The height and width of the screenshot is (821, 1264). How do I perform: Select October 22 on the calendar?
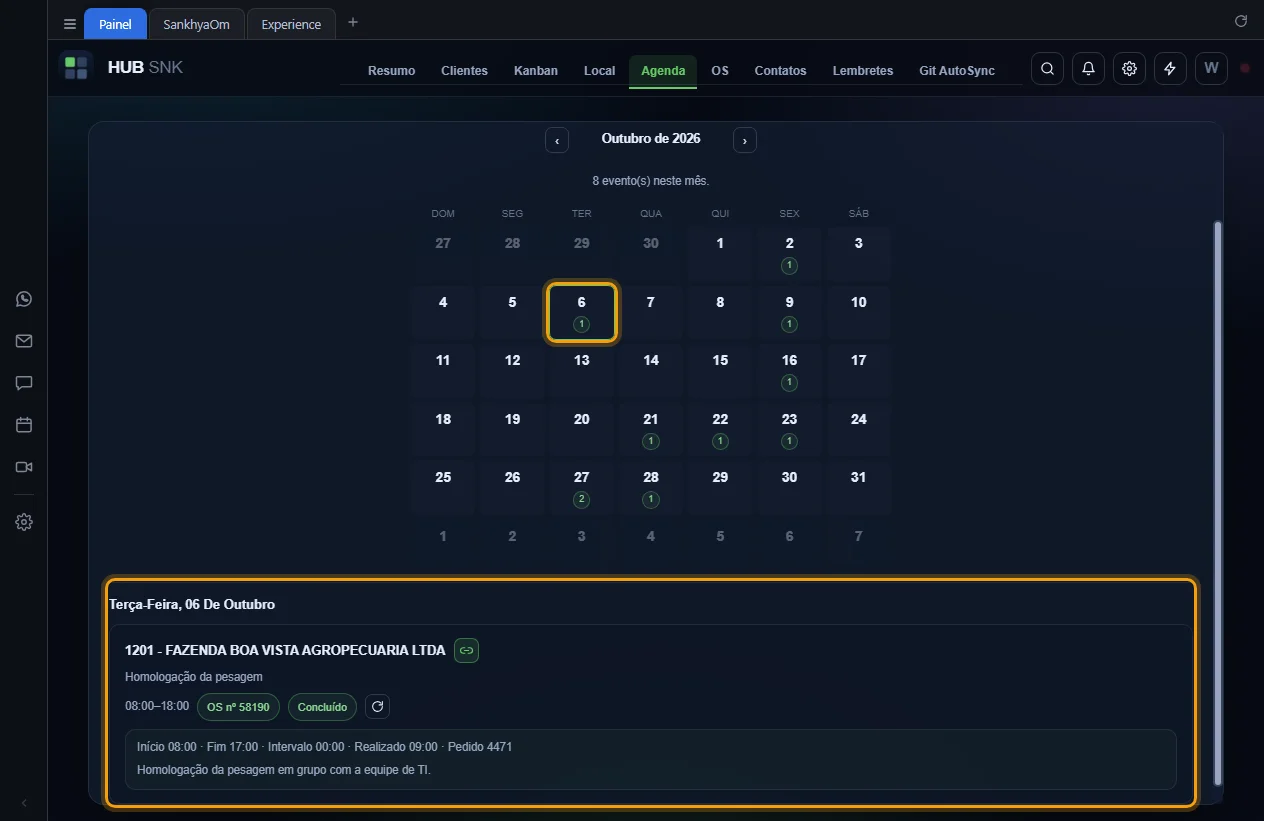[720, 429]
